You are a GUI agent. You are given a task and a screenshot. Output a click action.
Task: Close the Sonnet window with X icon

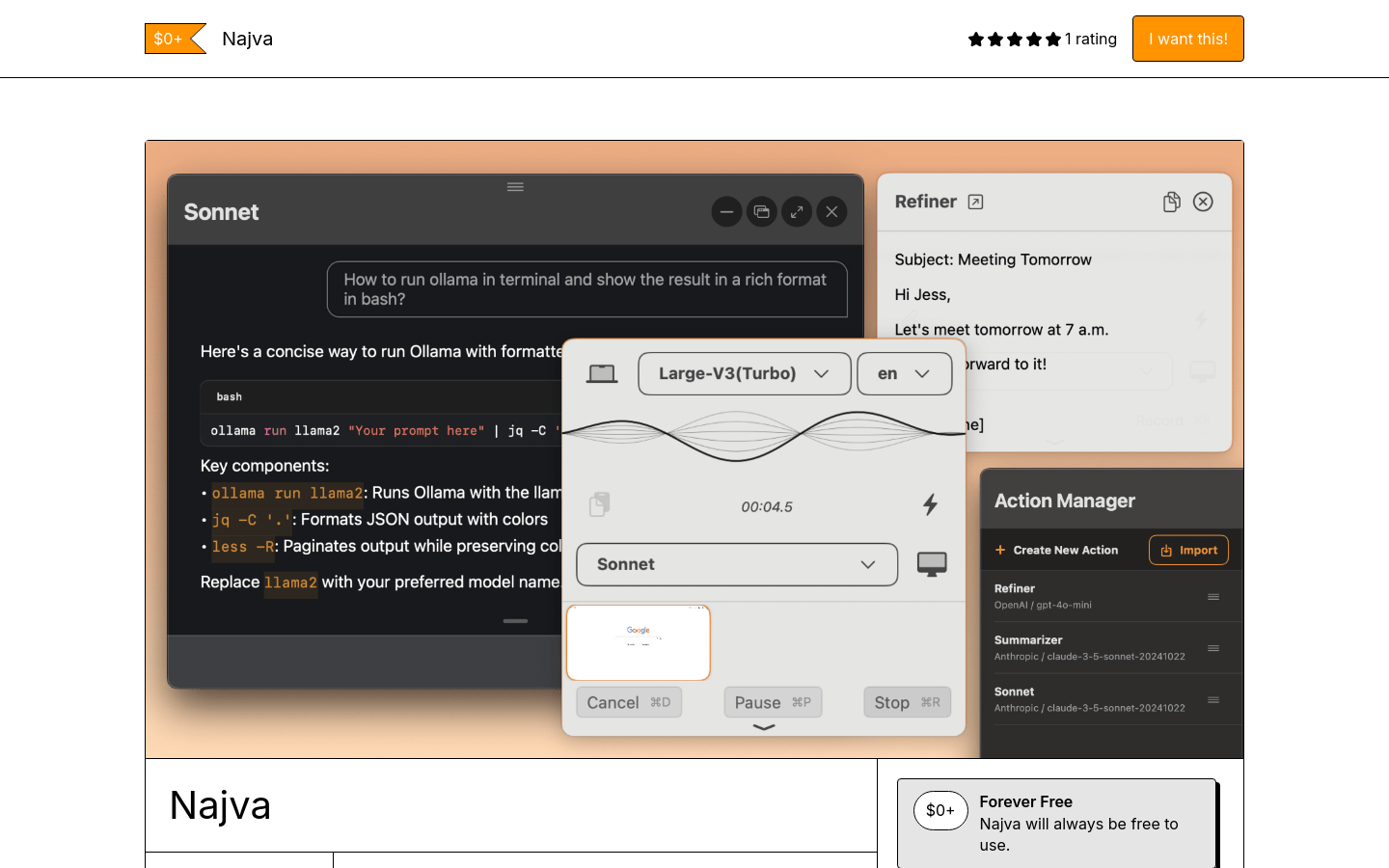(x=831, y=212)
